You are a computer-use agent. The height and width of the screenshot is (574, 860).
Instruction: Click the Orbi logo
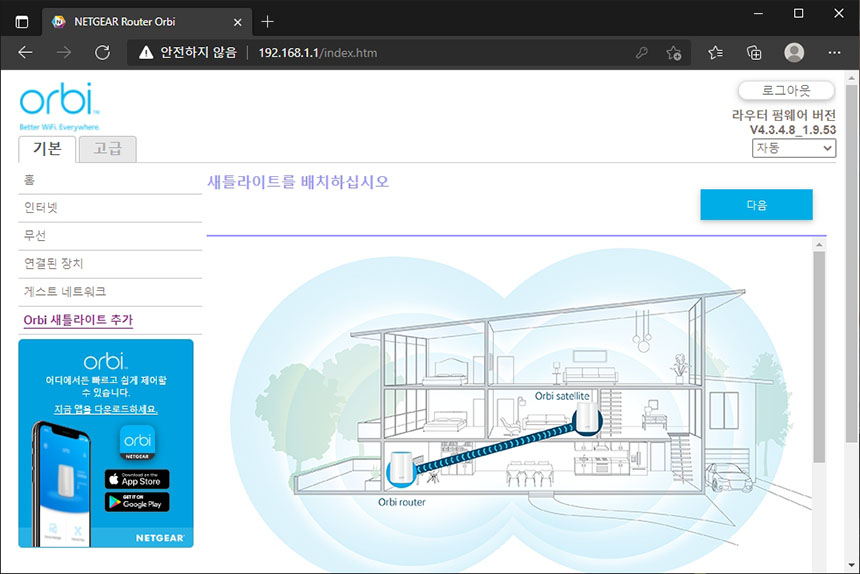tap(59, 106)
